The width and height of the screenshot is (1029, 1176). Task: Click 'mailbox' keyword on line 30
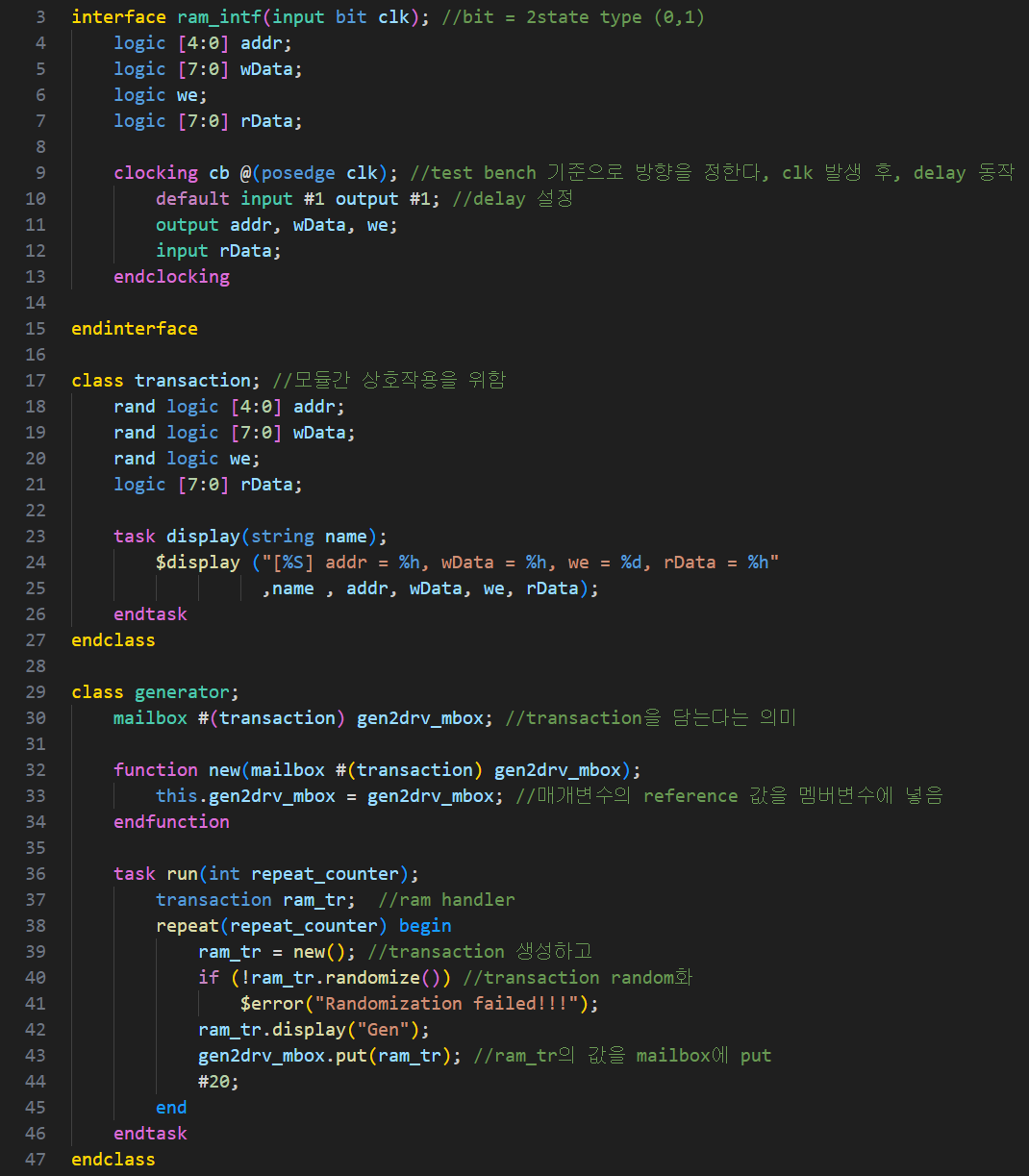pos(150,718)
